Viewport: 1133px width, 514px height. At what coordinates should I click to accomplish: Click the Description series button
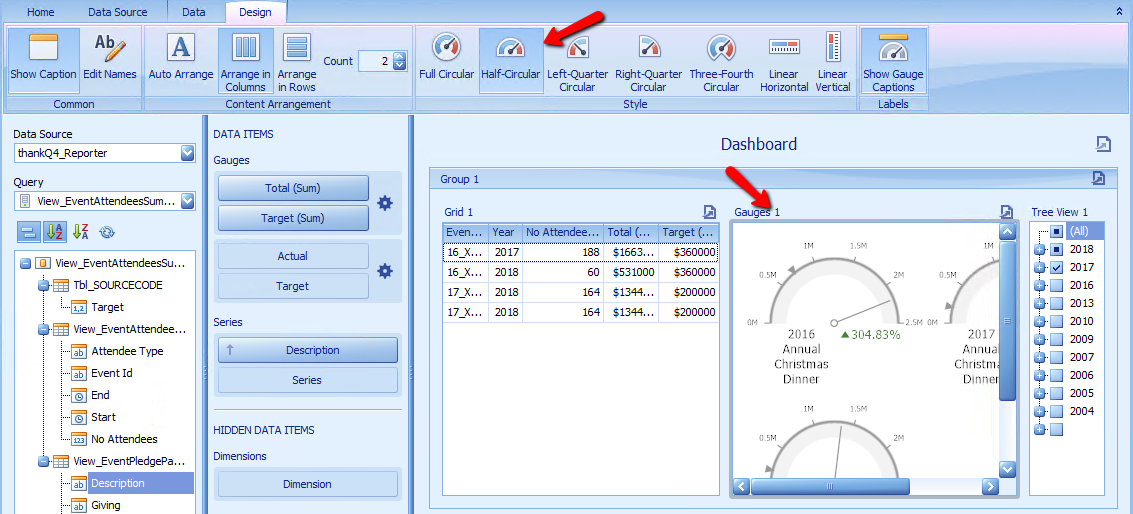click(308, 350)
